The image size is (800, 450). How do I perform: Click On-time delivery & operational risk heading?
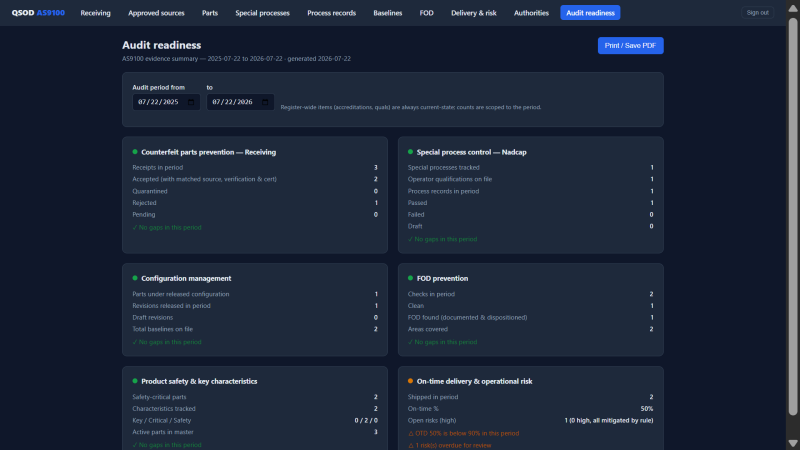(x=474, y=381)
